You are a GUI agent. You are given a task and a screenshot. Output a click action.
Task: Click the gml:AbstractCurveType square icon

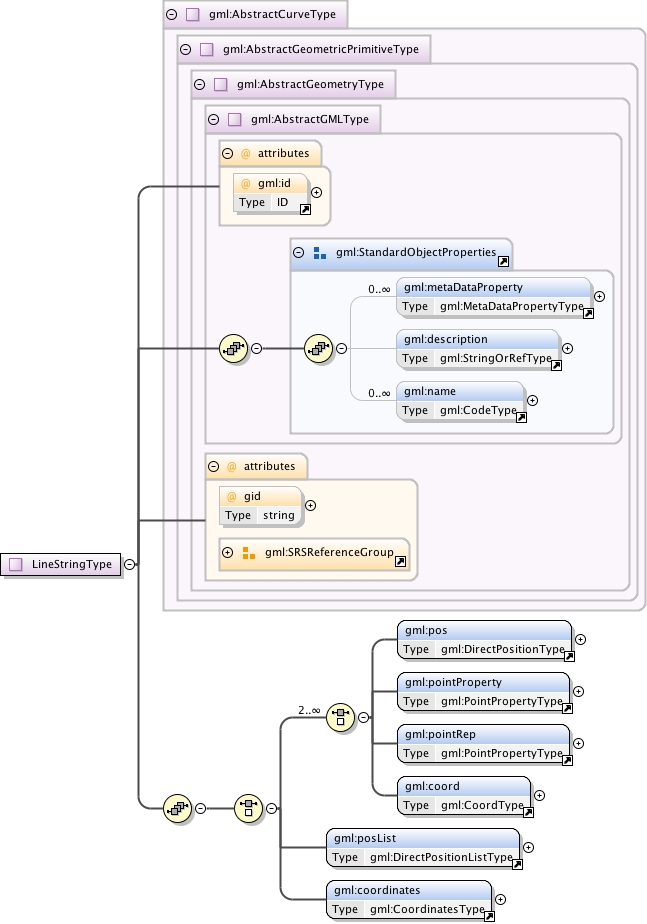193,15
